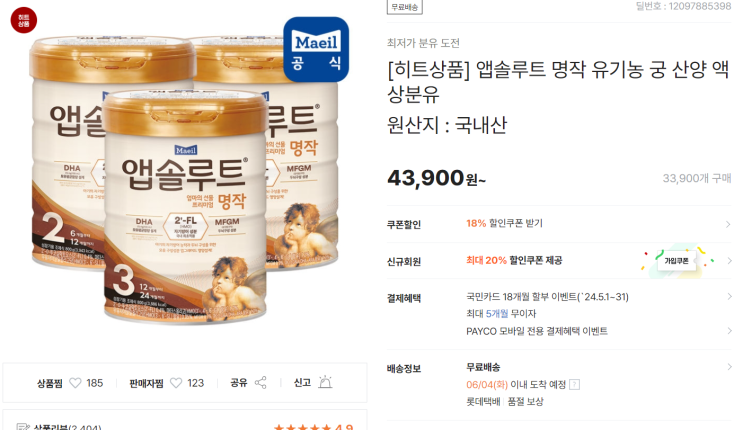Click the question mark help icon by arrival date
The width and height of the screenshot is (743, 430).
click(574, 384)
